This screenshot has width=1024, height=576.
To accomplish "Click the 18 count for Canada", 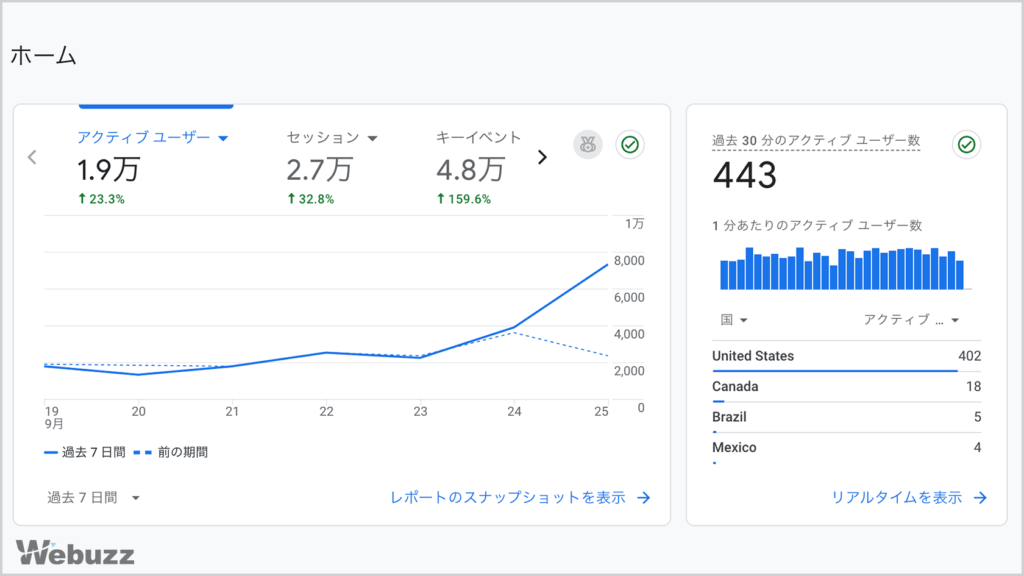I will [x=973, y=387].
